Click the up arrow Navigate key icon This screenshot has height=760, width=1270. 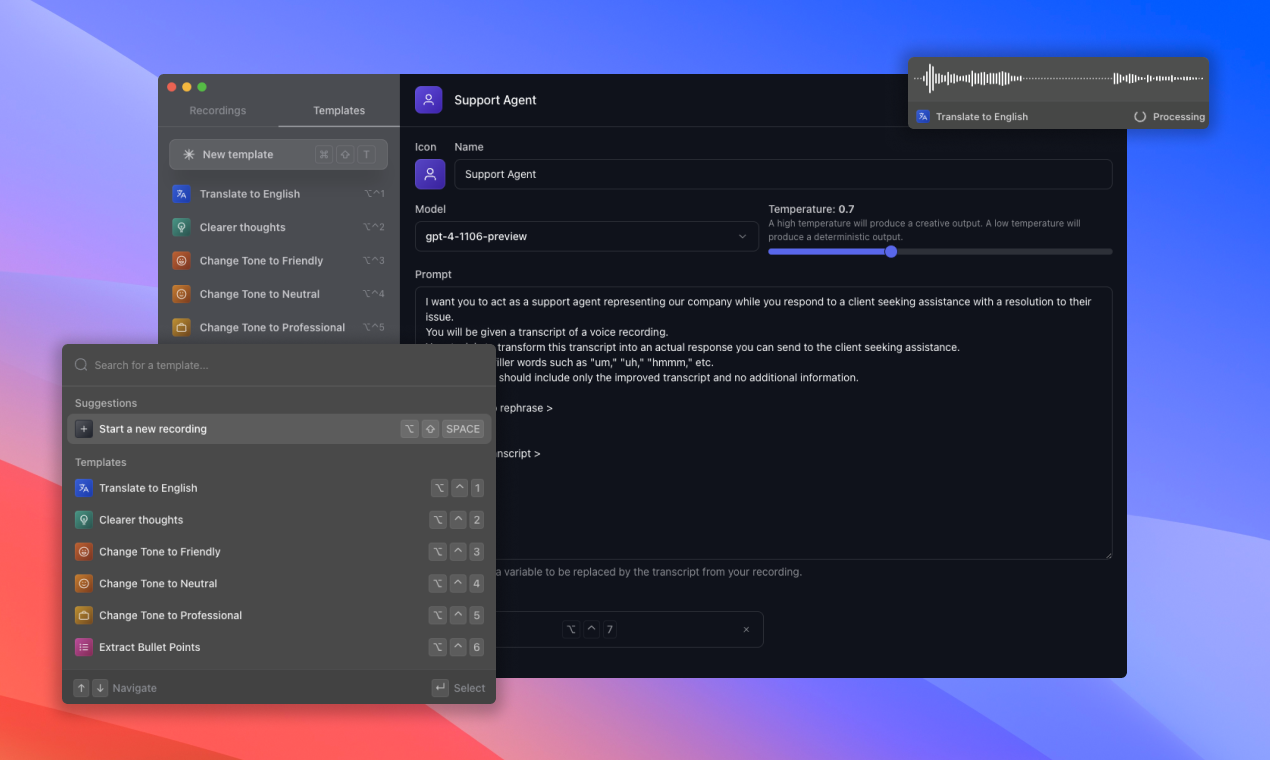pyautogui.click(x=81, y=688)
